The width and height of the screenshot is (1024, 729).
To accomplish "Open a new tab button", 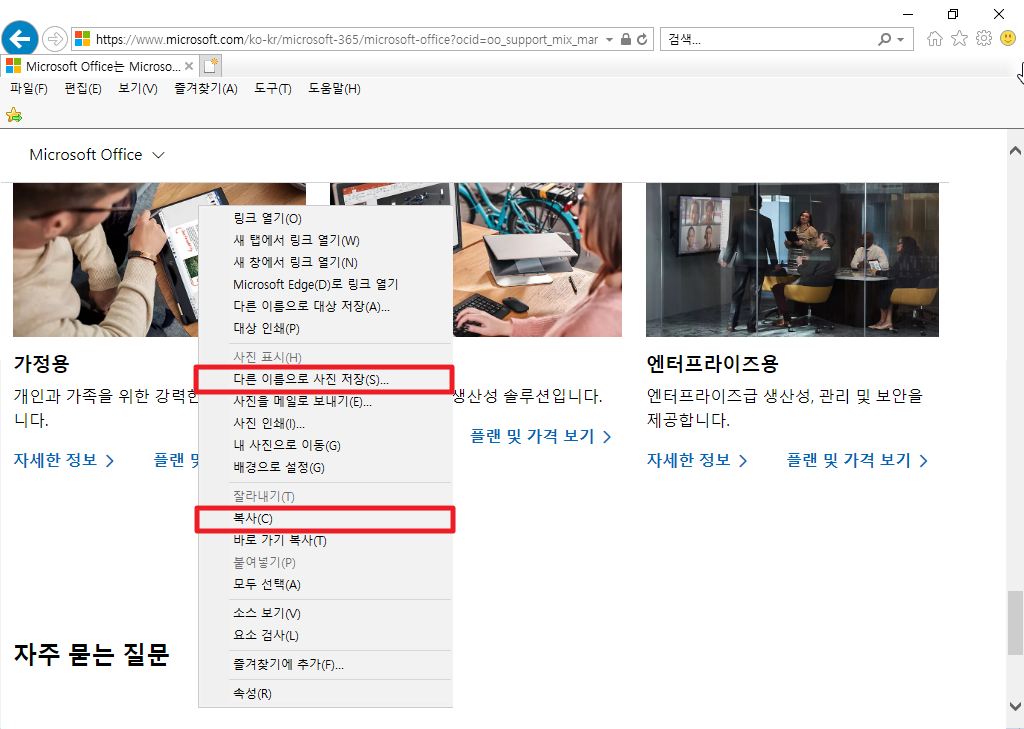I will click(x=211, y=66).
